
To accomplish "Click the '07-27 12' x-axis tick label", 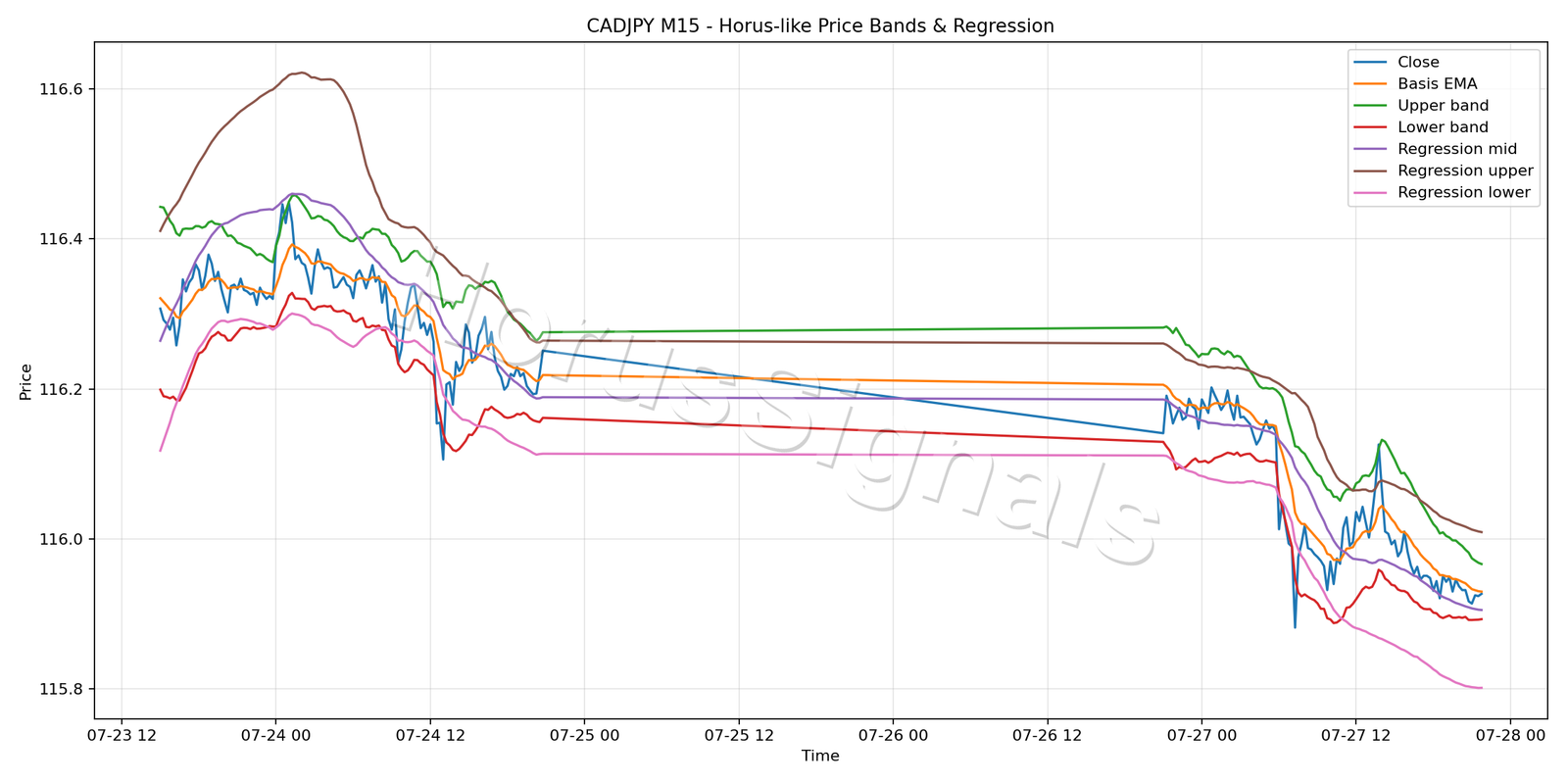I will [1355, 735].
